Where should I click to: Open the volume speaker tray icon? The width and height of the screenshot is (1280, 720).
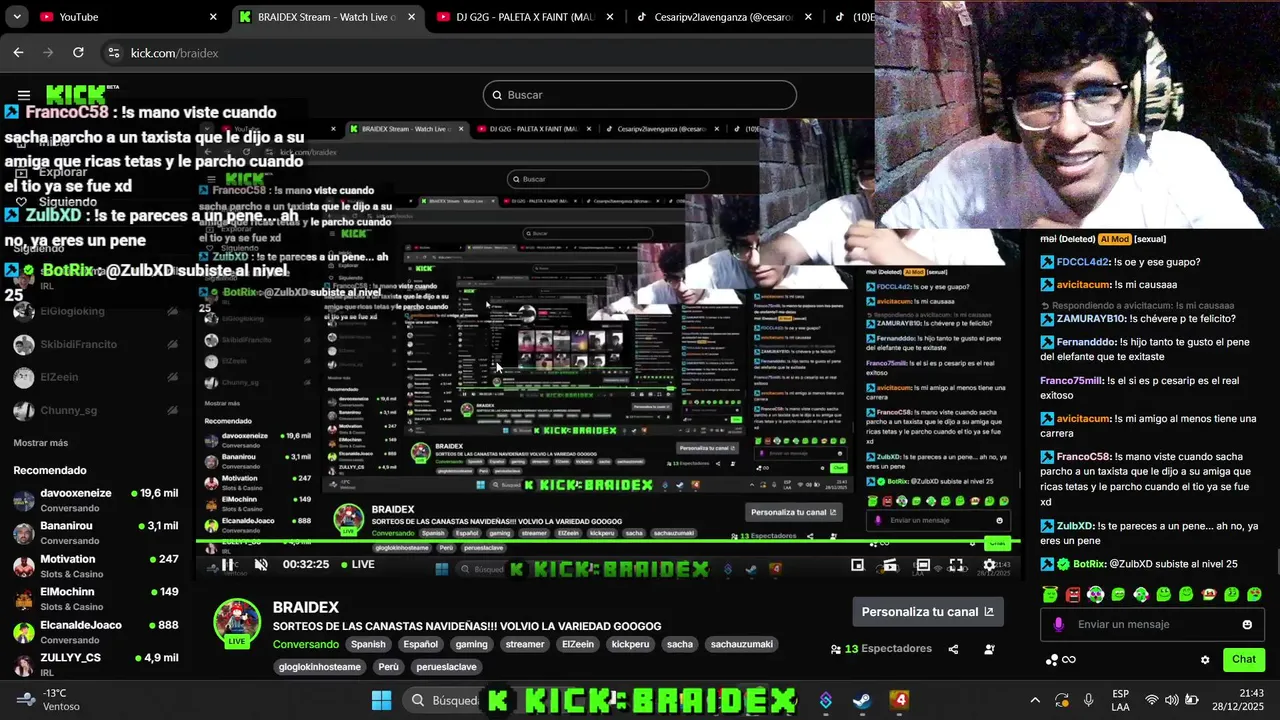(1172, 700)
